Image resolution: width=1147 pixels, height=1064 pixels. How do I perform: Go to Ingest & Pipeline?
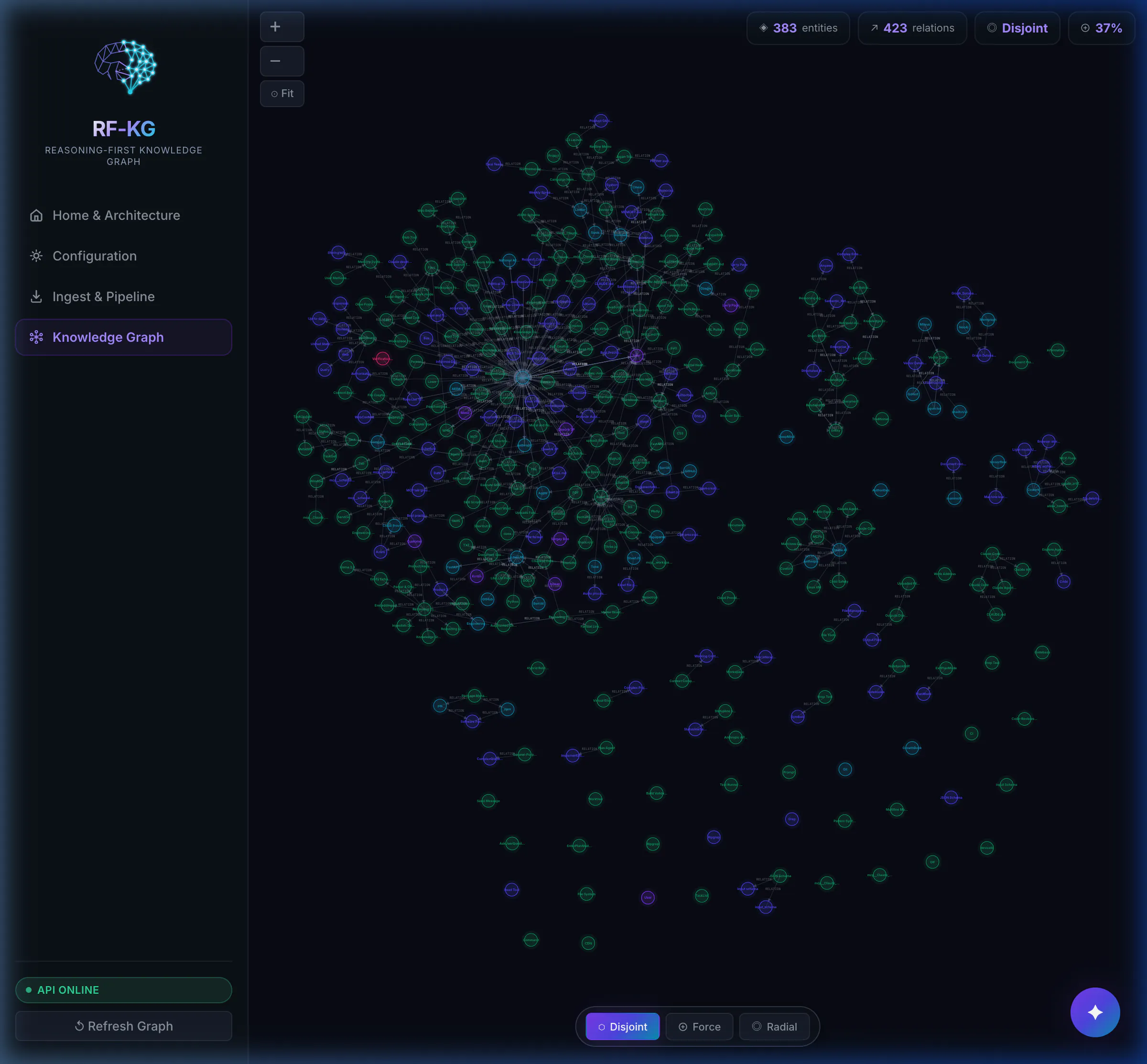124,296
